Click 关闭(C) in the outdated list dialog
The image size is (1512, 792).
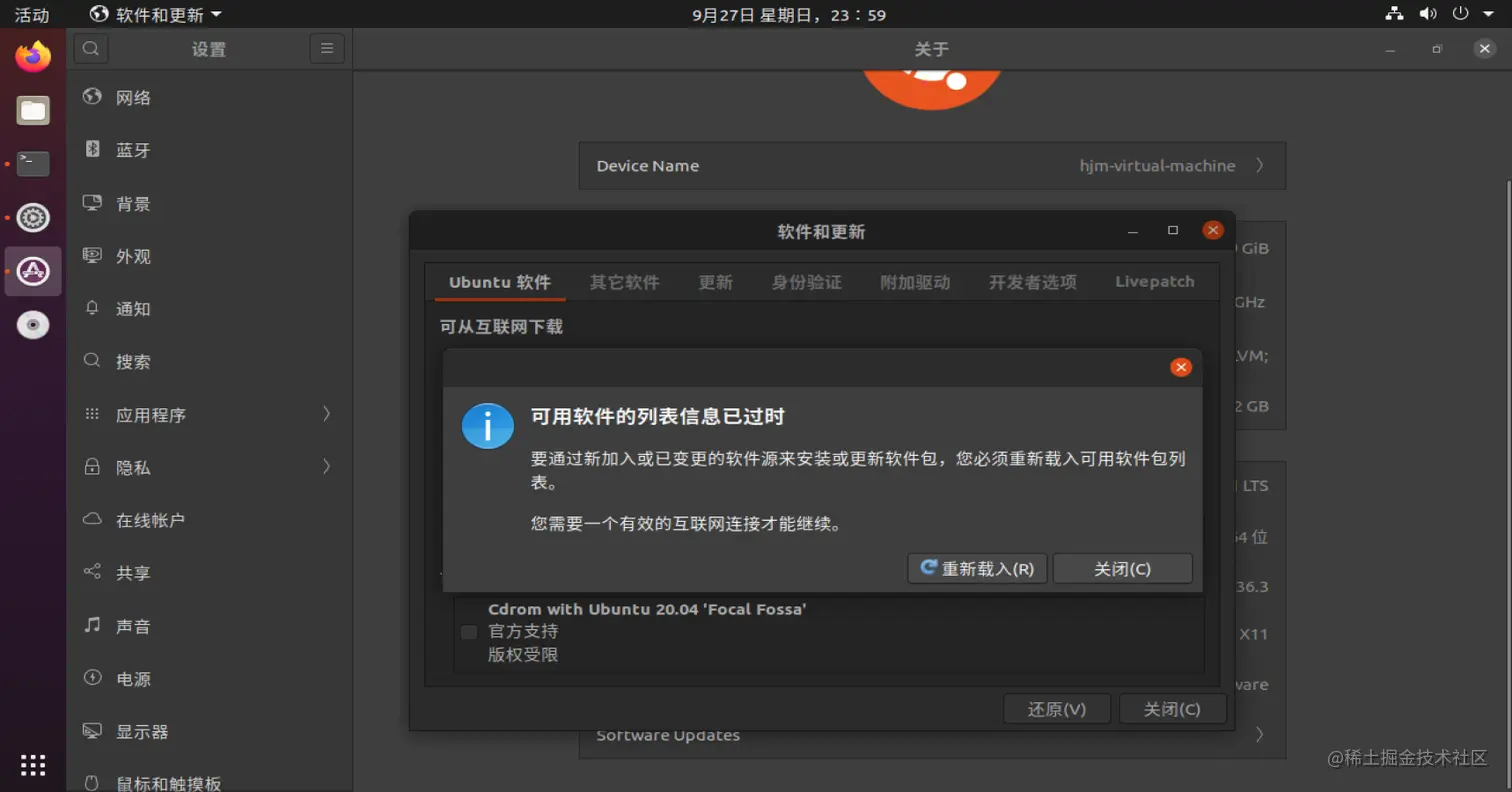coord(1123,568)
